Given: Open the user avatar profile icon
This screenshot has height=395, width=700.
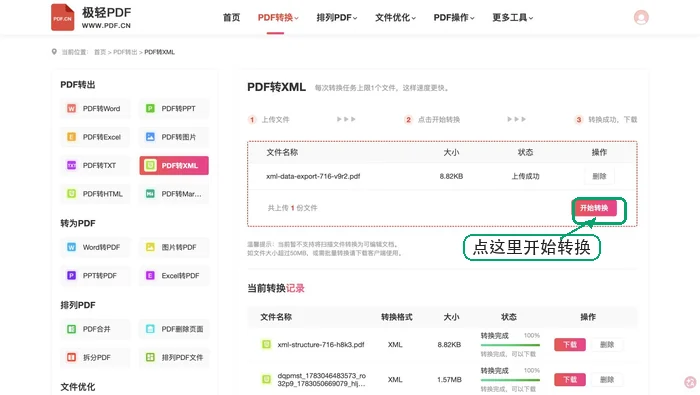Looking at the screenshot, I should [641, 17].
